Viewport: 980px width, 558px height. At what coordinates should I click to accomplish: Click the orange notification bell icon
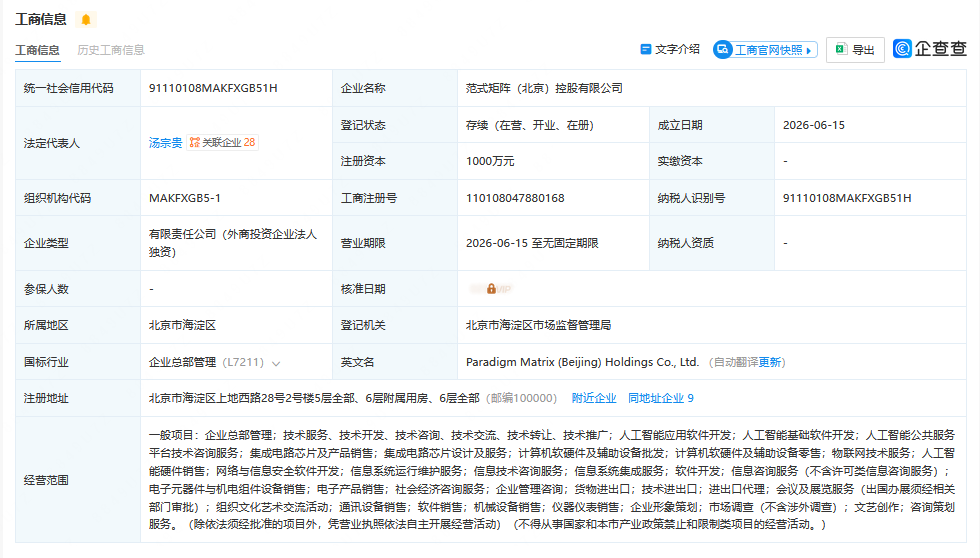[x=86, y=19]
